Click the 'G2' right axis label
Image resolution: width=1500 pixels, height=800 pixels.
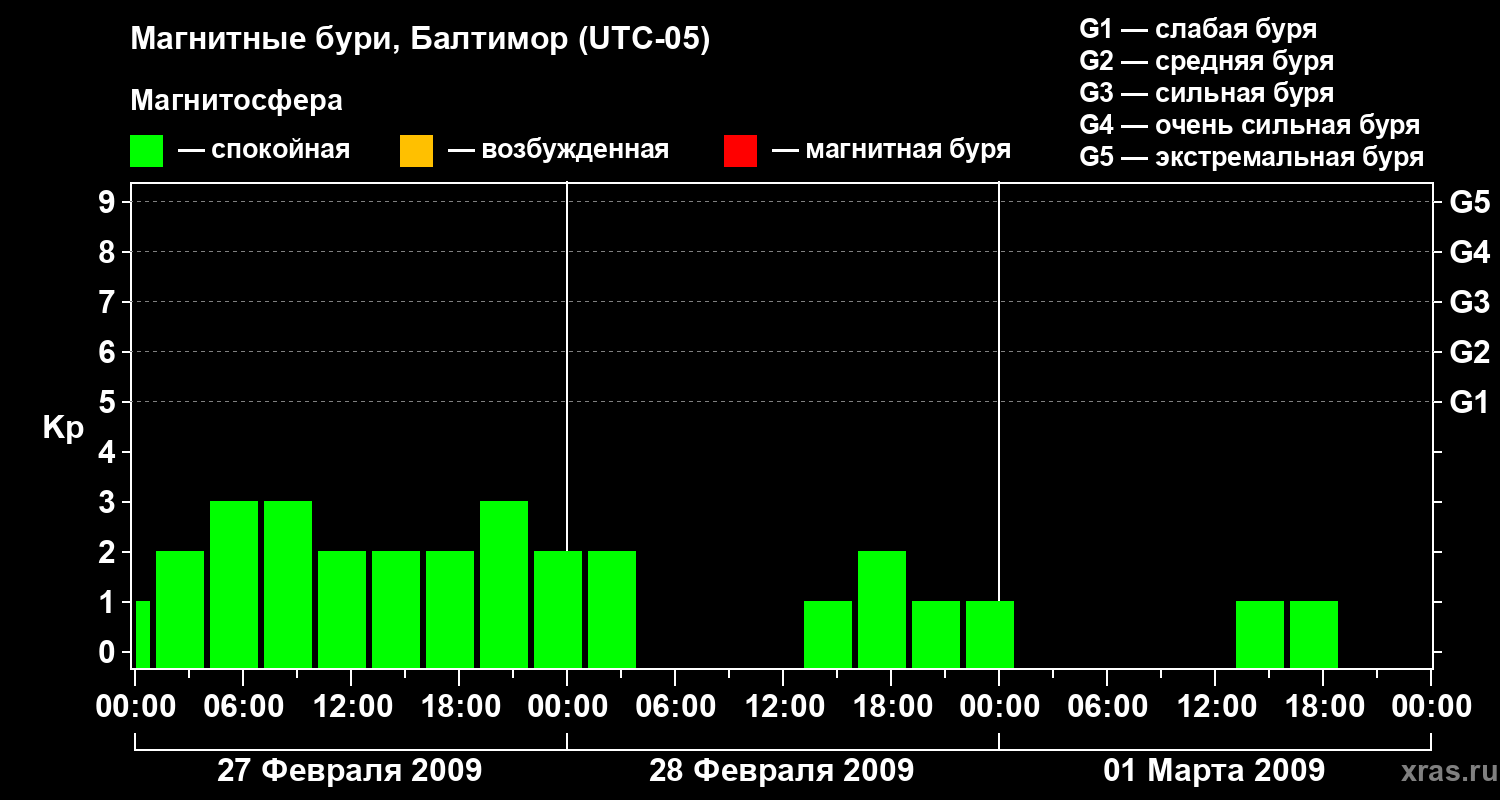pyautogui.click(x=1469, y=352)
